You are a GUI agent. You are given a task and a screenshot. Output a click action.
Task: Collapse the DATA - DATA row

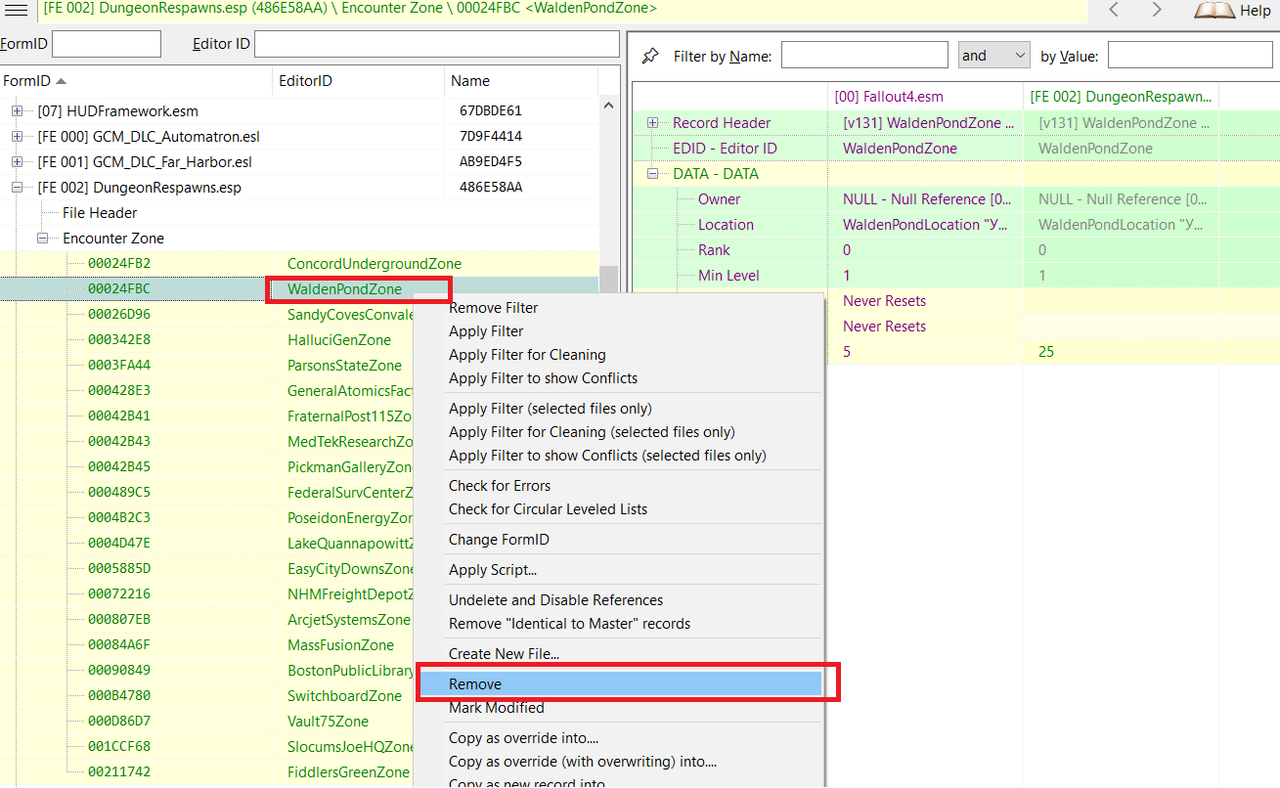coord(653,174)
